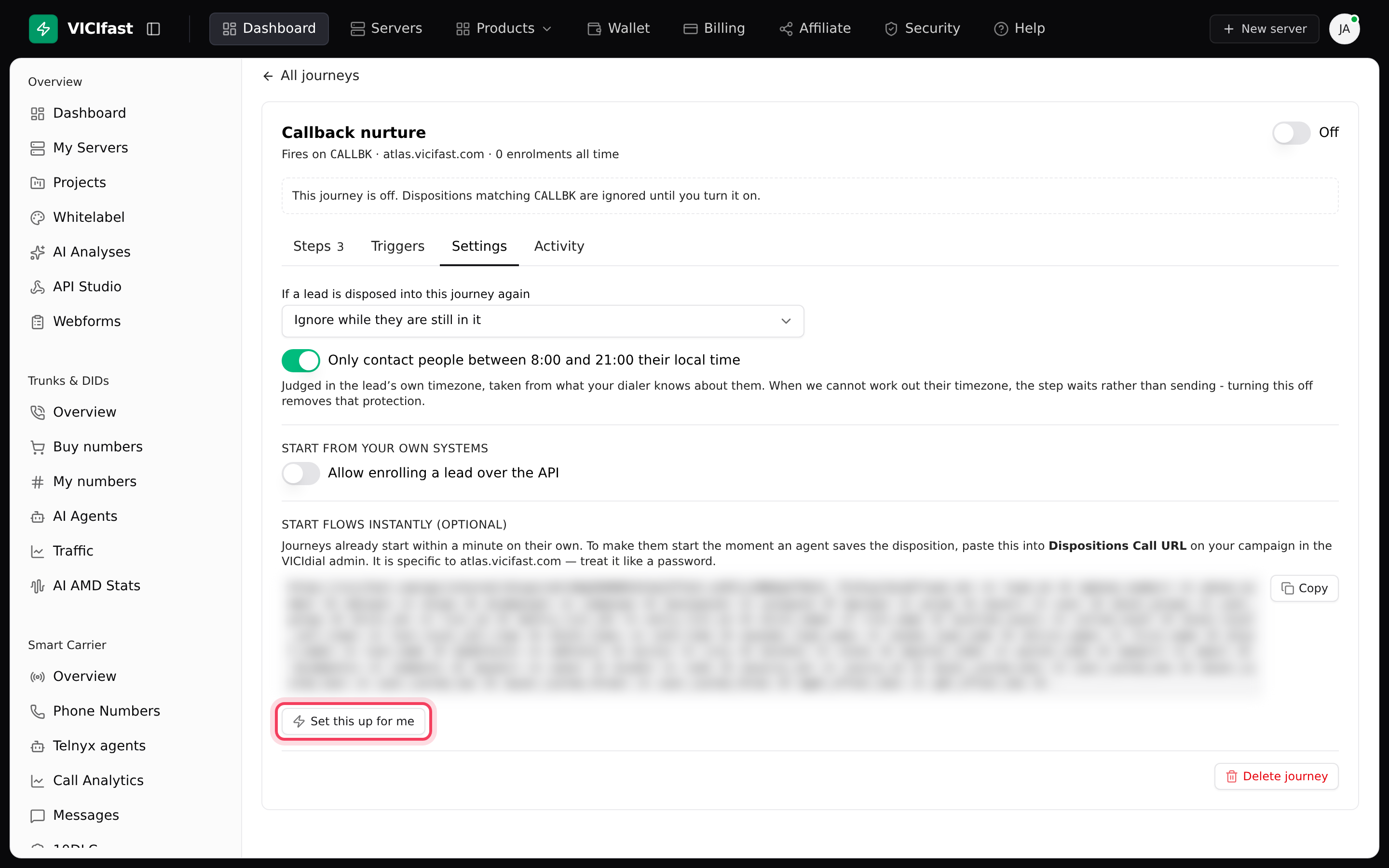
Task: Switch to the Activity tab
Action: point(558,246)
